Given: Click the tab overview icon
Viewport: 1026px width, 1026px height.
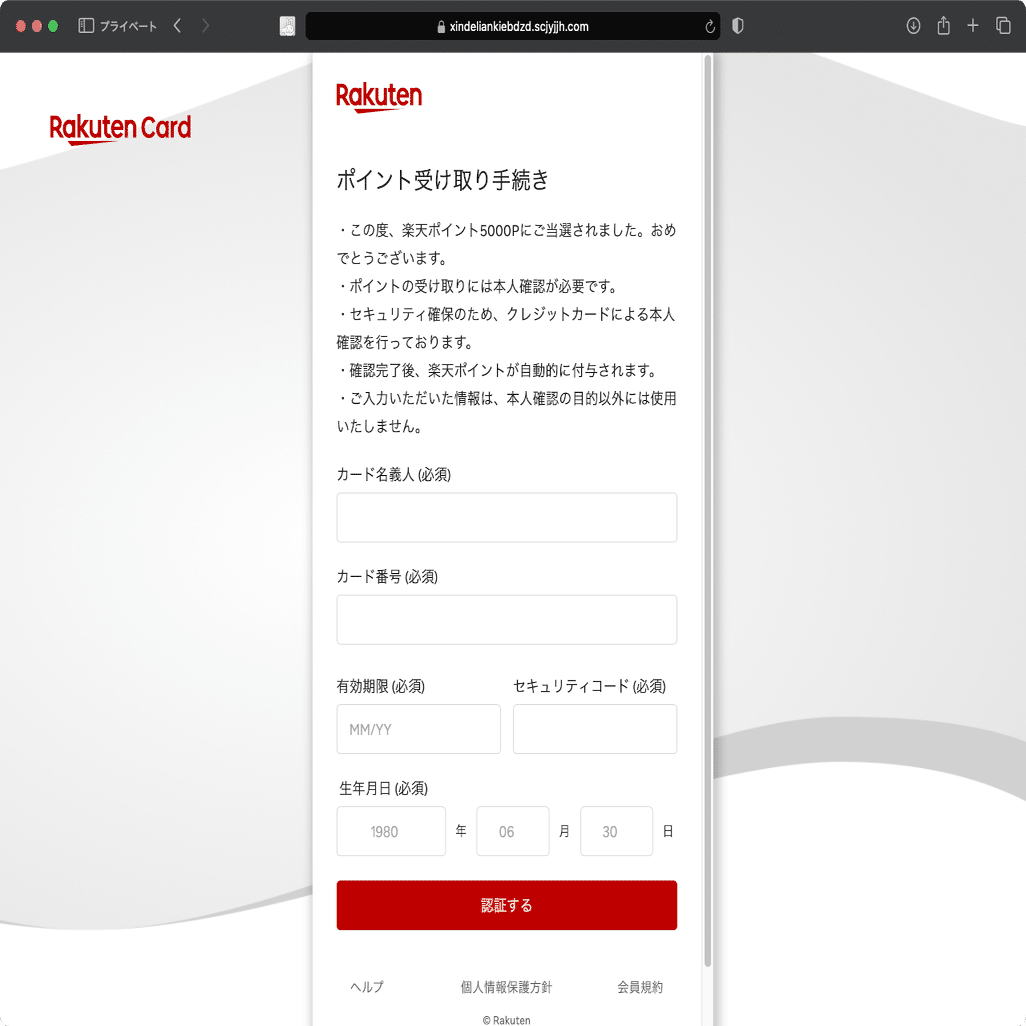Looking at the screenshot, I should point(1003,26).
